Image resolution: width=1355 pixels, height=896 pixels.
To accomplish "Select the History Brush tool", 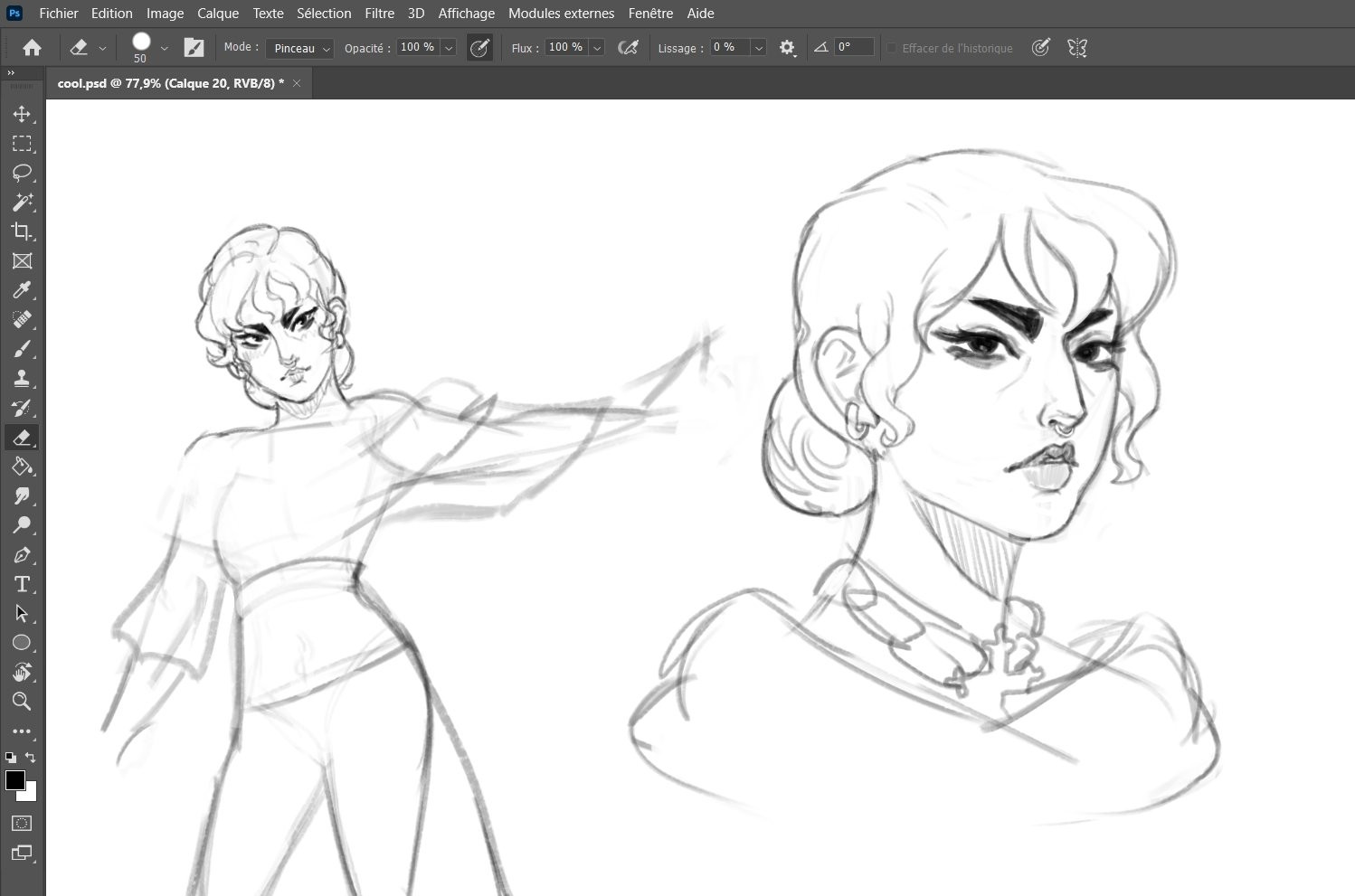I will coord(22,408).
